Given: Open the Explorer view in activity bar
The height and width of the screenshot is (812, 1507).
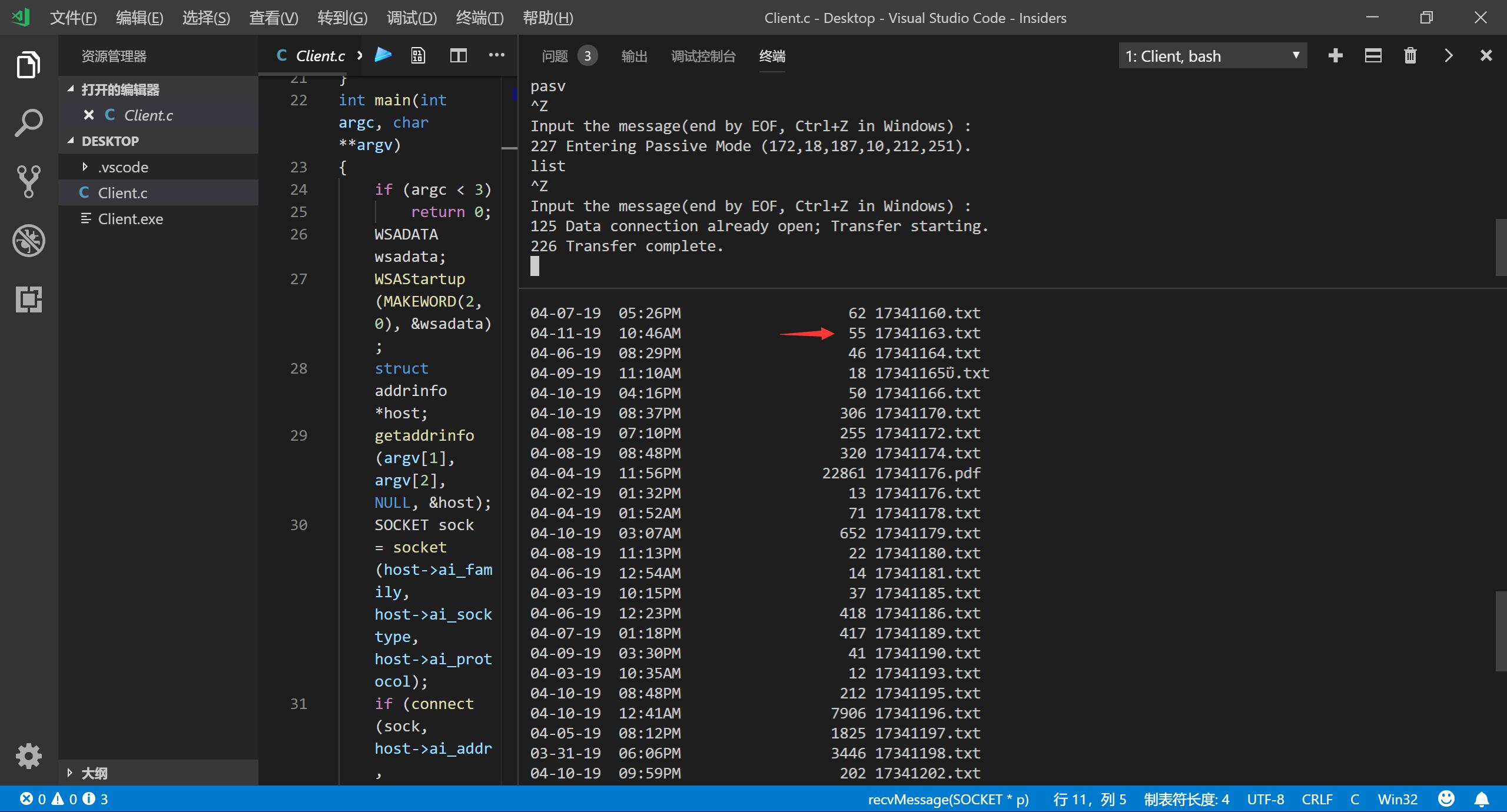Looking at the screenshot, I should click(x=28, y=64).
